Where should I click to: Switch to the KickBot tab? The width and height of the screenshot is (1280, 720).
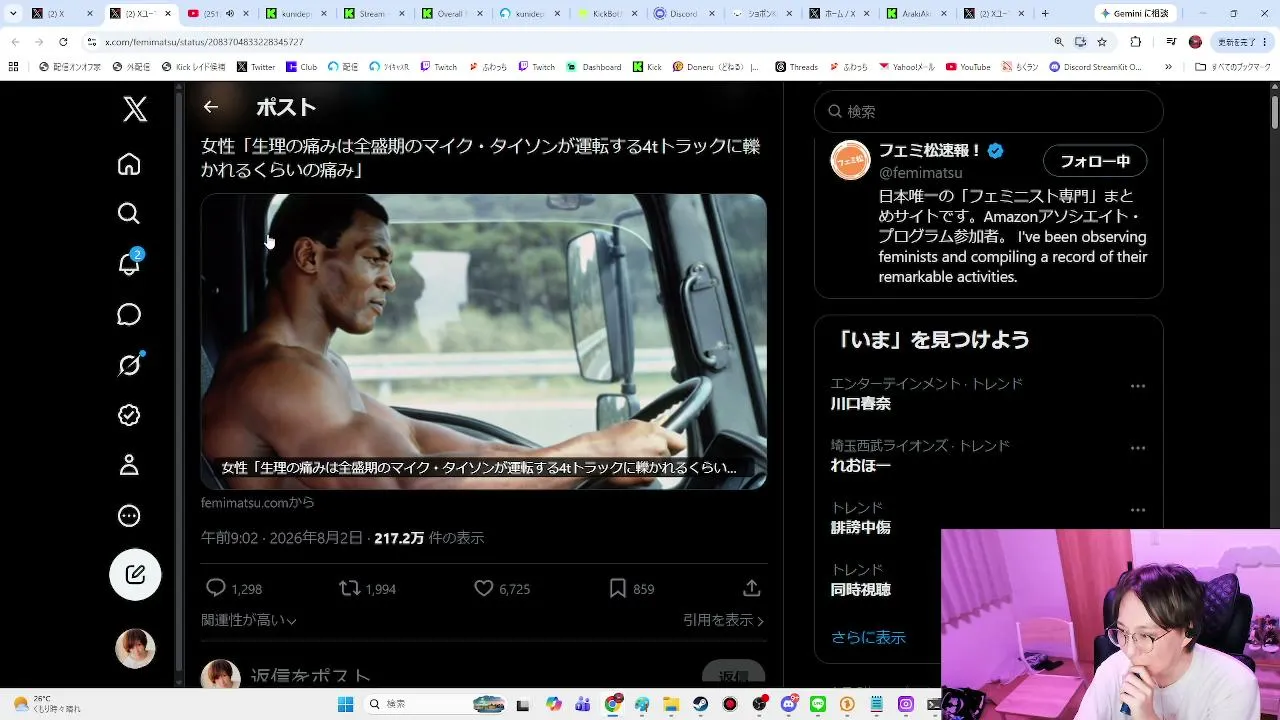[607, 14]
